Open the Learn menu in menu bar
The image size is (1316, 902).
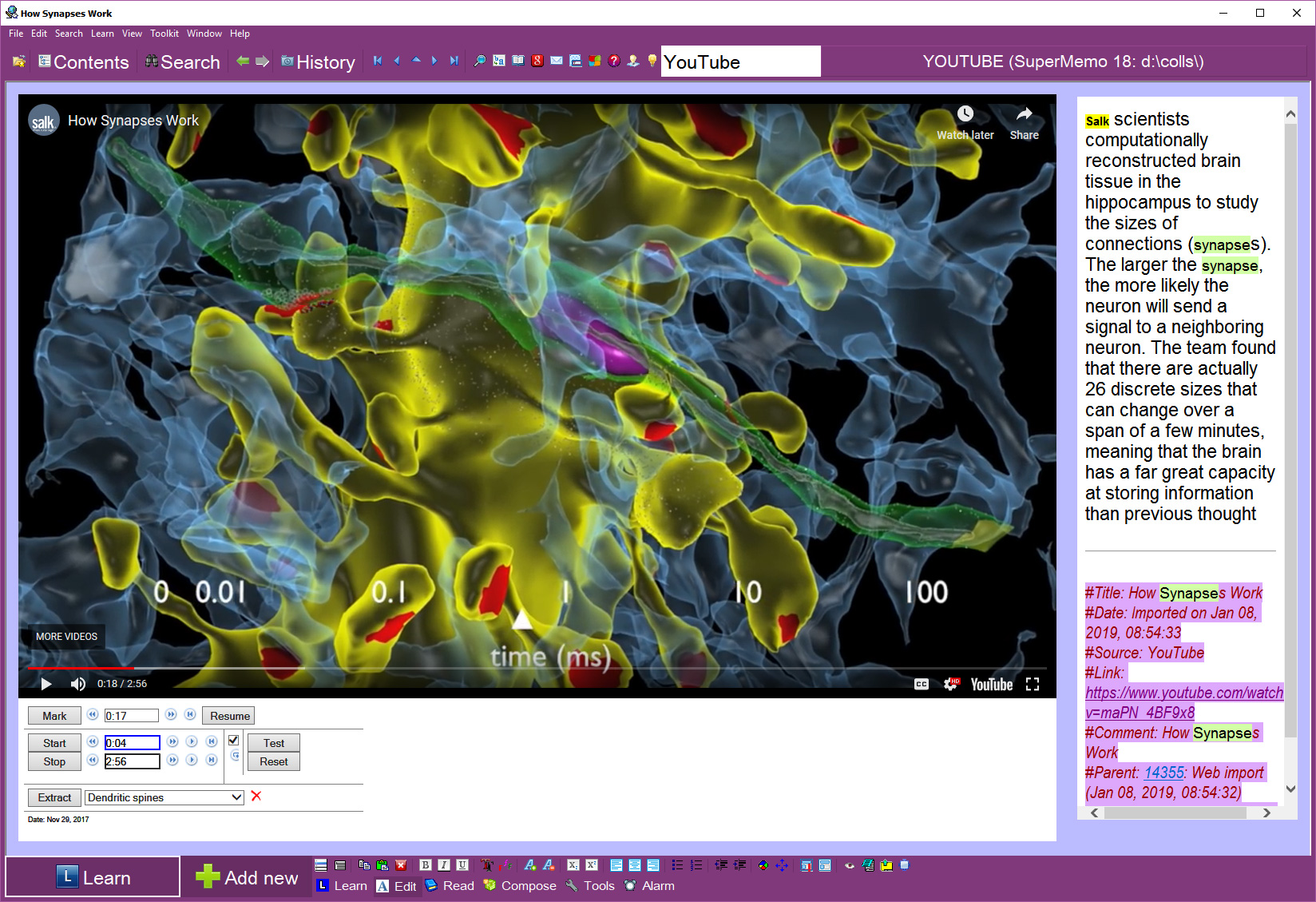click(x=102, y=34)
